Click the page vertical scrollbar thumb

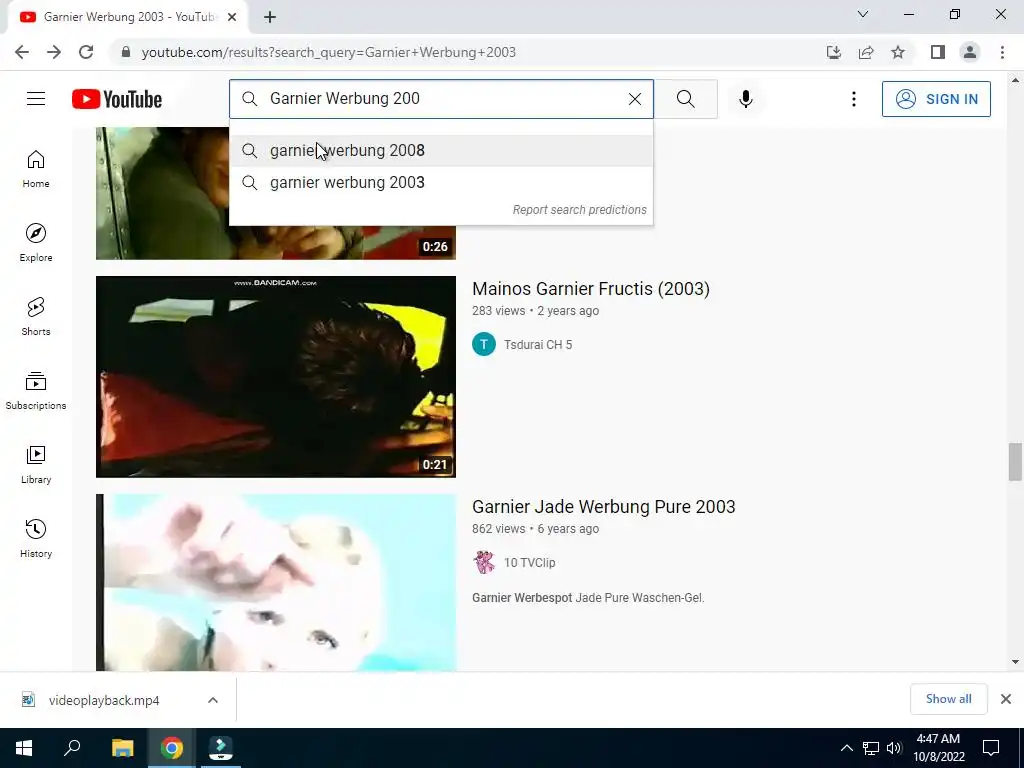click(1015, 462)
